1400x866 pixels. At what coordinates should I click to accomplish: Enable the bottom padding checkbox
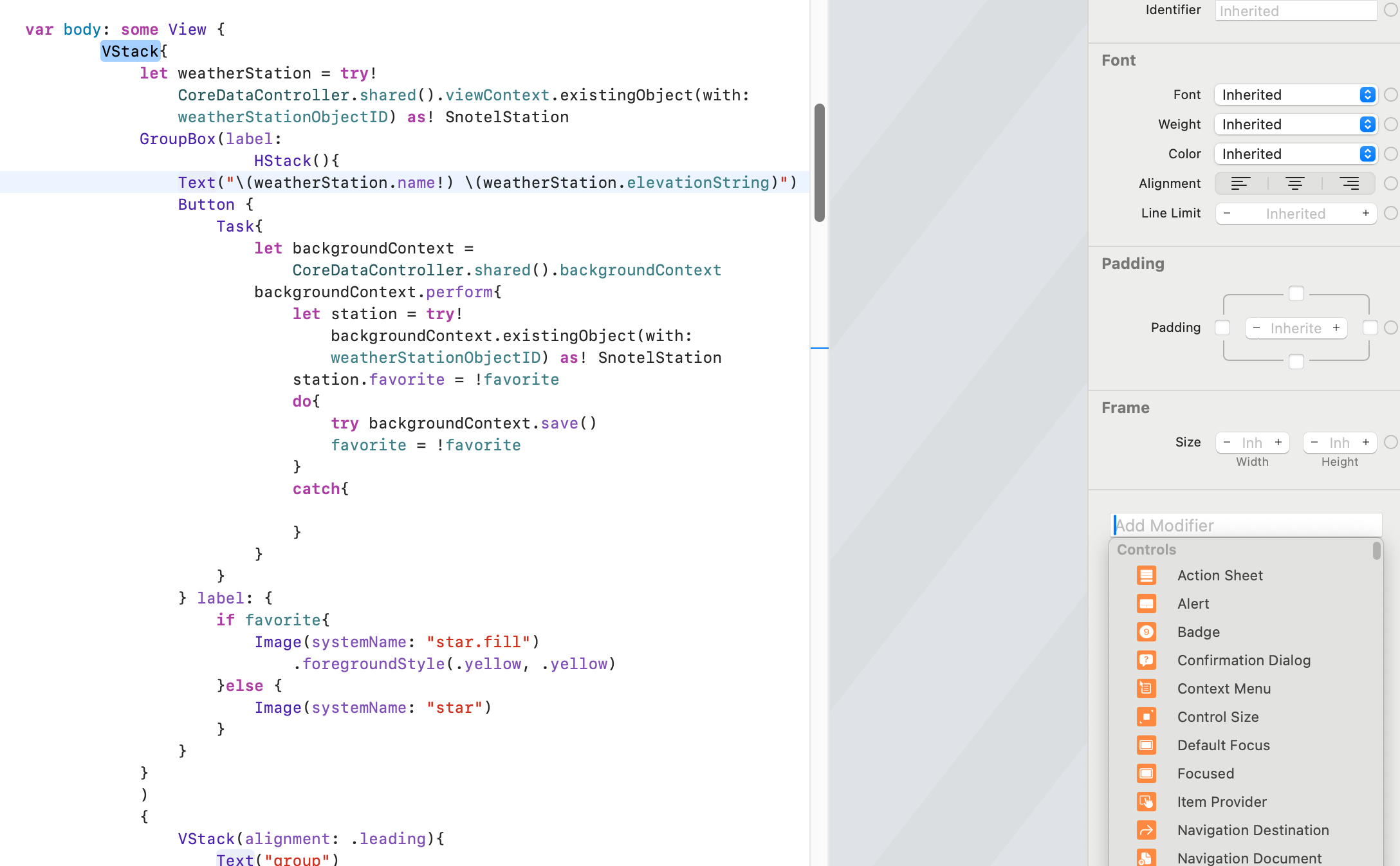pos(1296,362)
